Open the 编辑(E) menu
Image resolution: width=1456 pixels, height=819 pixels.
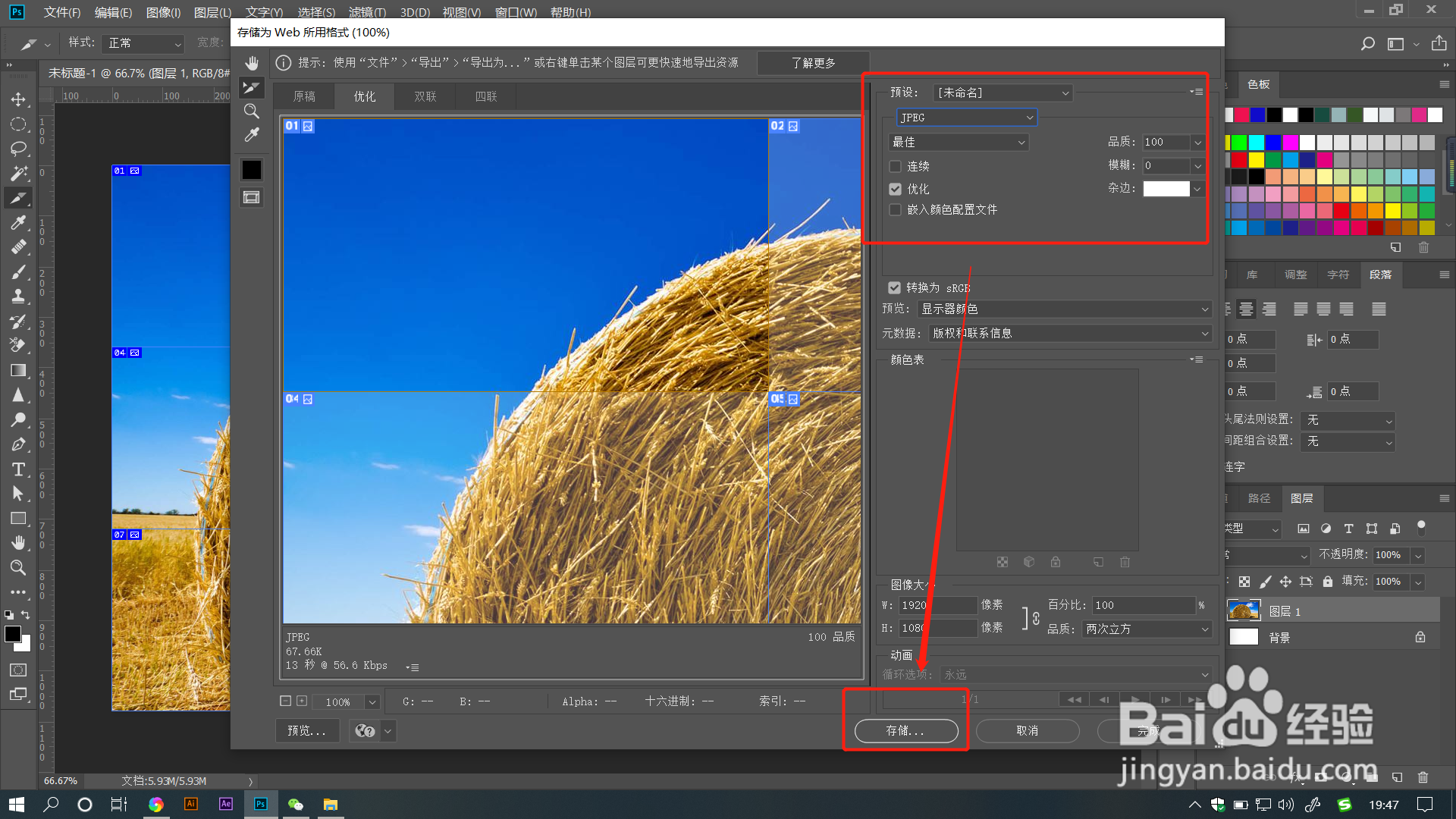pyautogui.click(x=114, y=12)
